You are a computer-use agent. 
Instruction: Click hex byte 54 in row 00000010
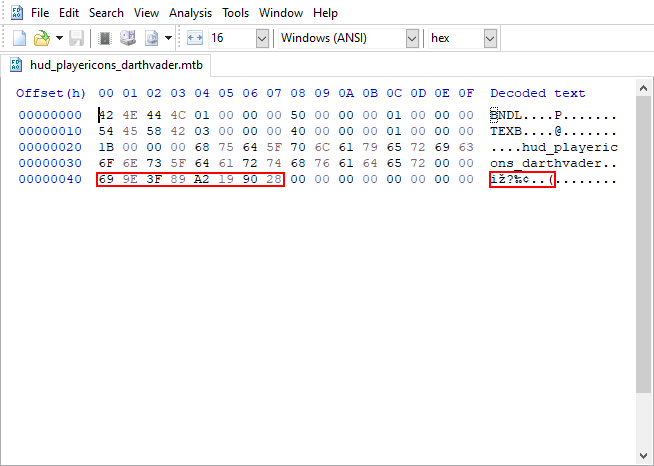[106, 131]
